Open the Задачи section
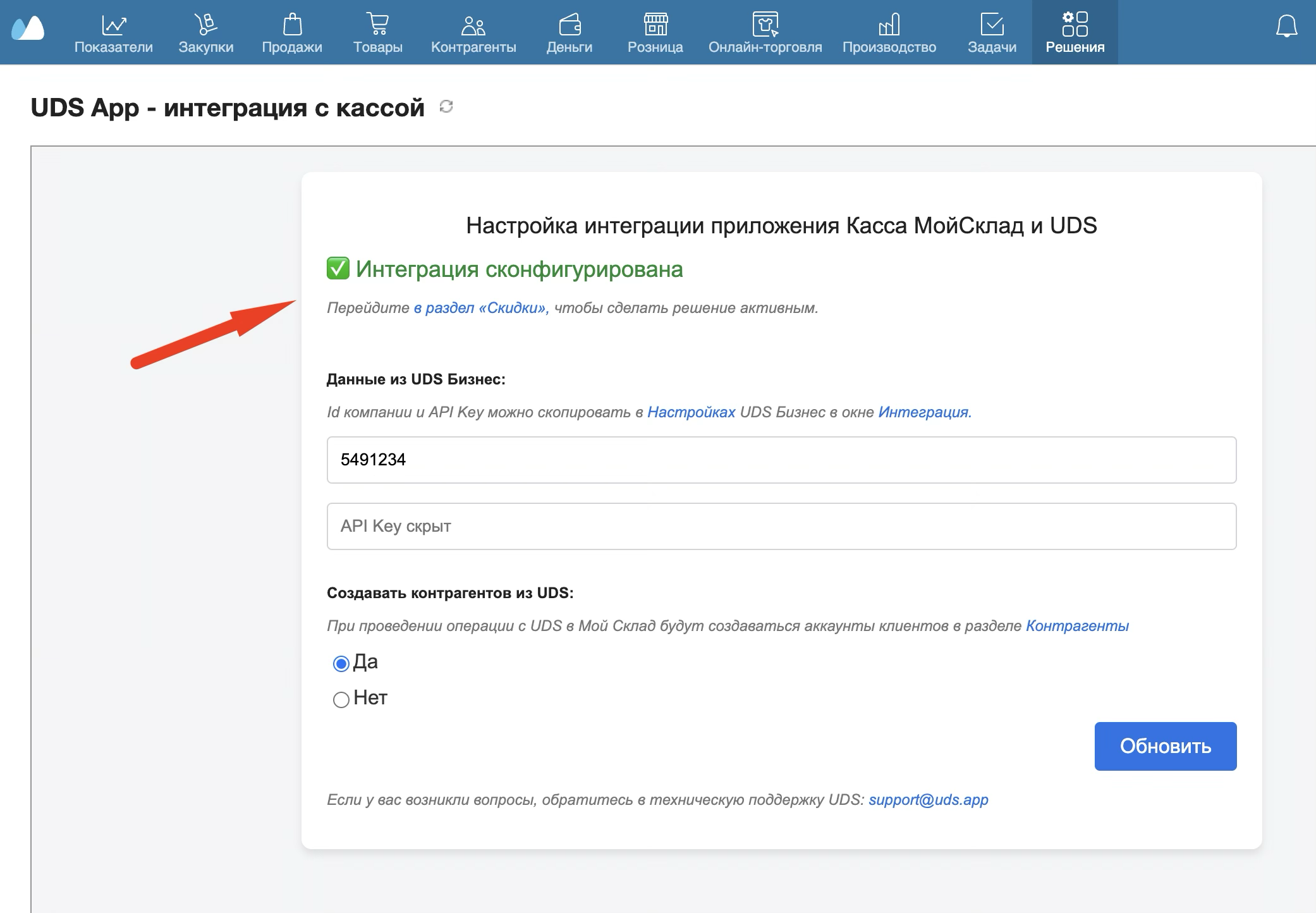 point(992,33)
